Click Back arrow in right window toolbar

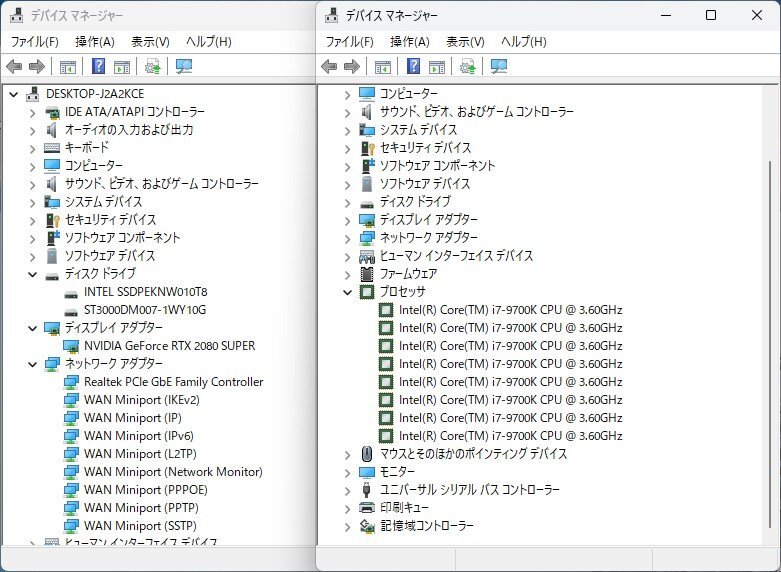[x=329, y=66]
